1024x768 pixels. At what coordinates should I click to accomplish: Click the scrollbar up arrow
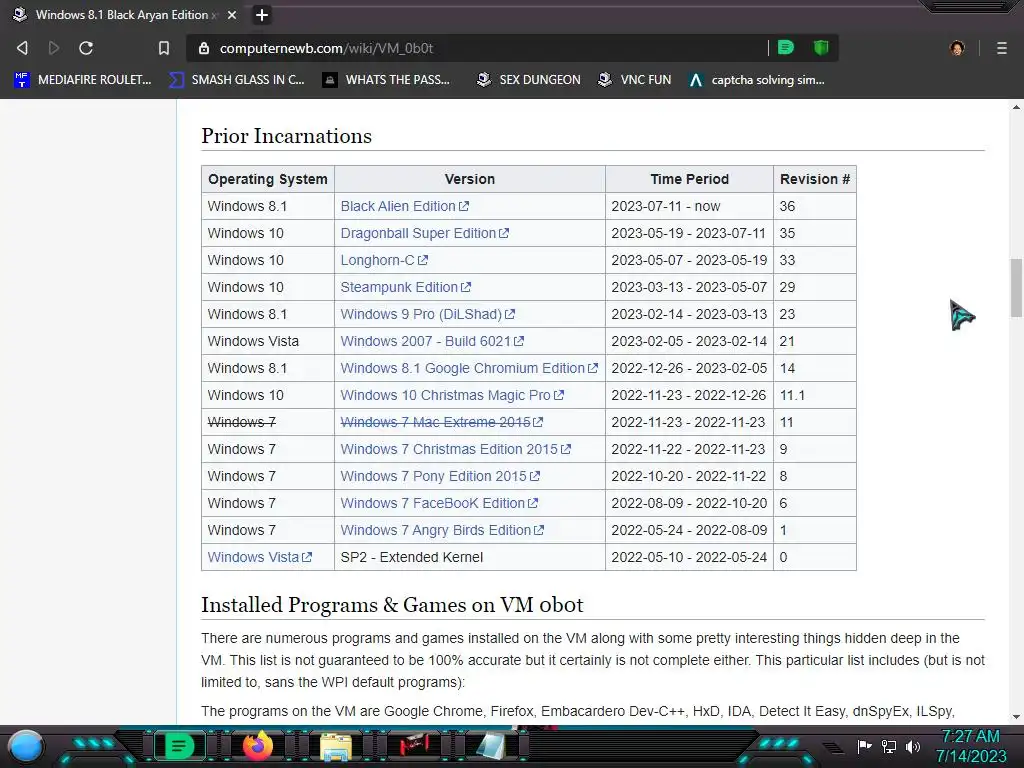pyautogui.click(x=1016, y=107)
